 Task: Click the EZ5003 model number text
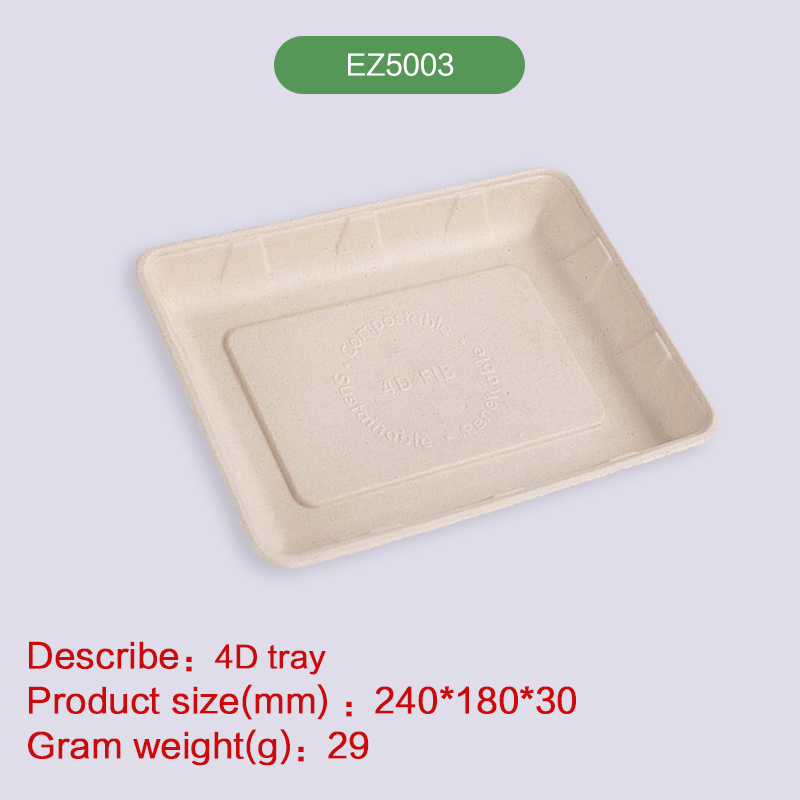pyautogui.click(x=399, y=65)
